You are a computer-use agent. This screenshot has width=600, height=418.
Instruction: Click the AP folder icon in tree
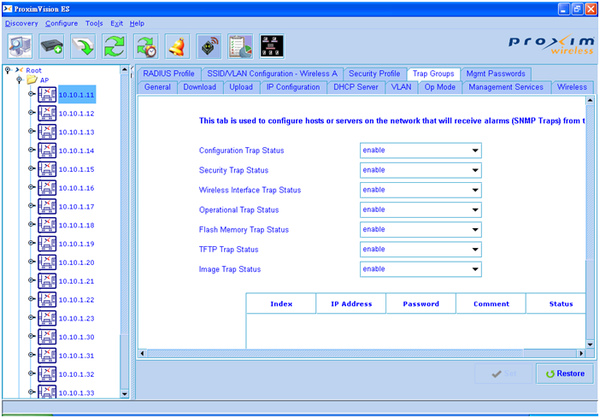coord(32,80)
